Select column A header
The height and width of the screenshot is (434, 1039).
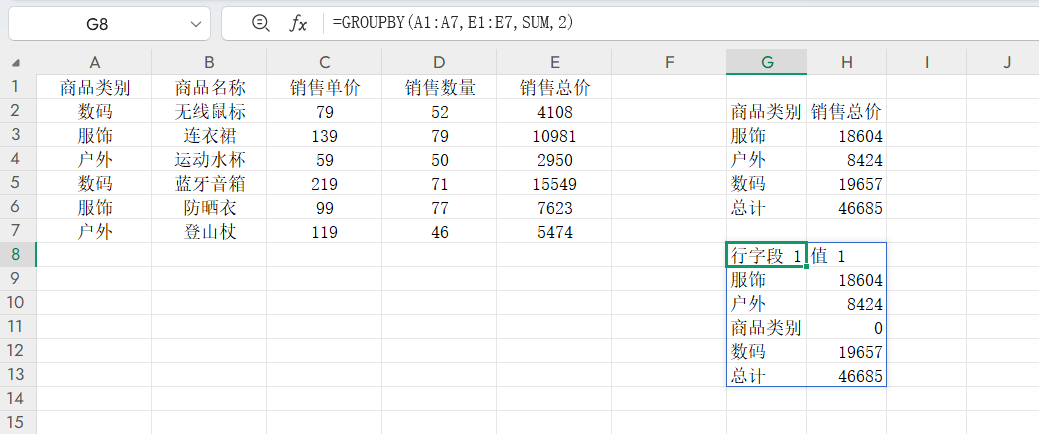95,62
